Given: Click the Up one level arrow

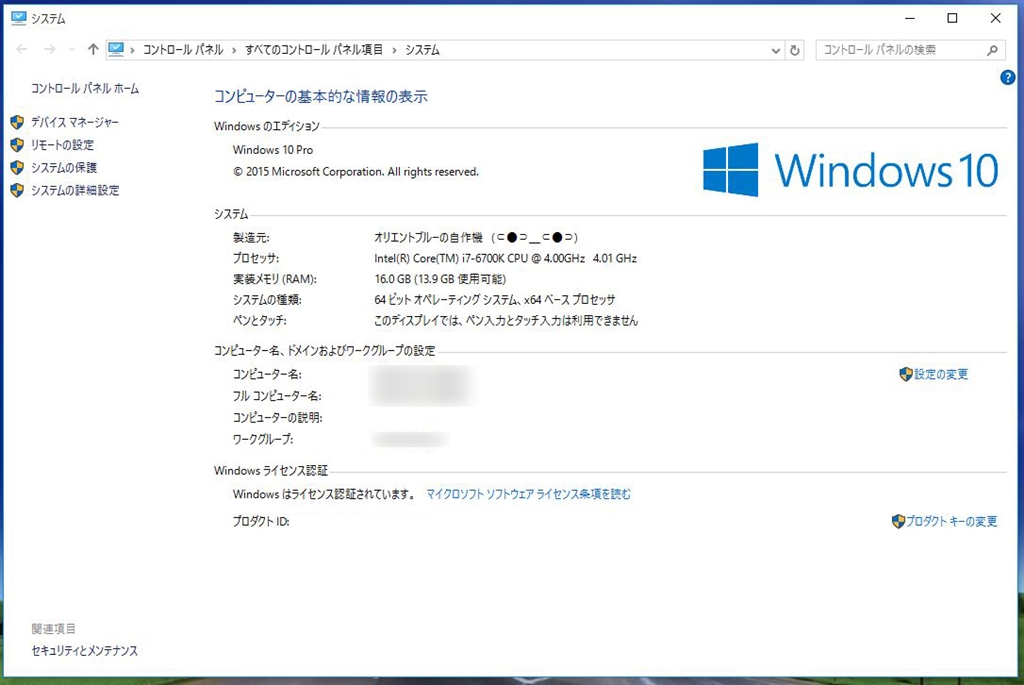Looking at the screenshot, I should pyautogui.click(x=93, y=50).
